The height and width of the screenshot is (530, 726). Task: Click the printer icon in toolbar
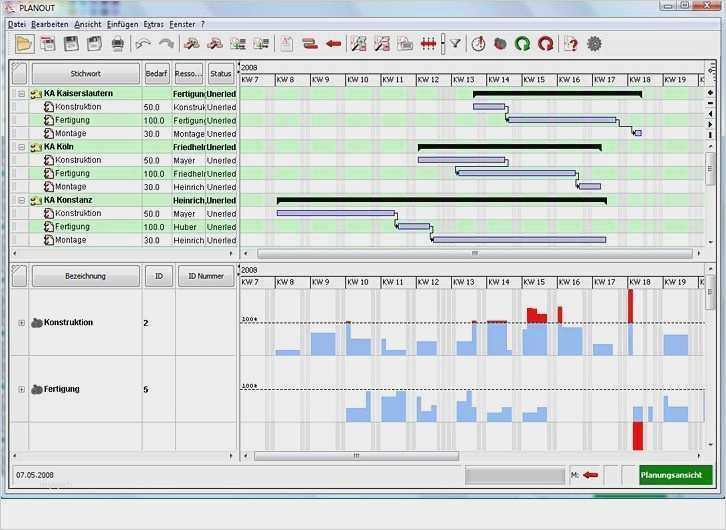118,44
